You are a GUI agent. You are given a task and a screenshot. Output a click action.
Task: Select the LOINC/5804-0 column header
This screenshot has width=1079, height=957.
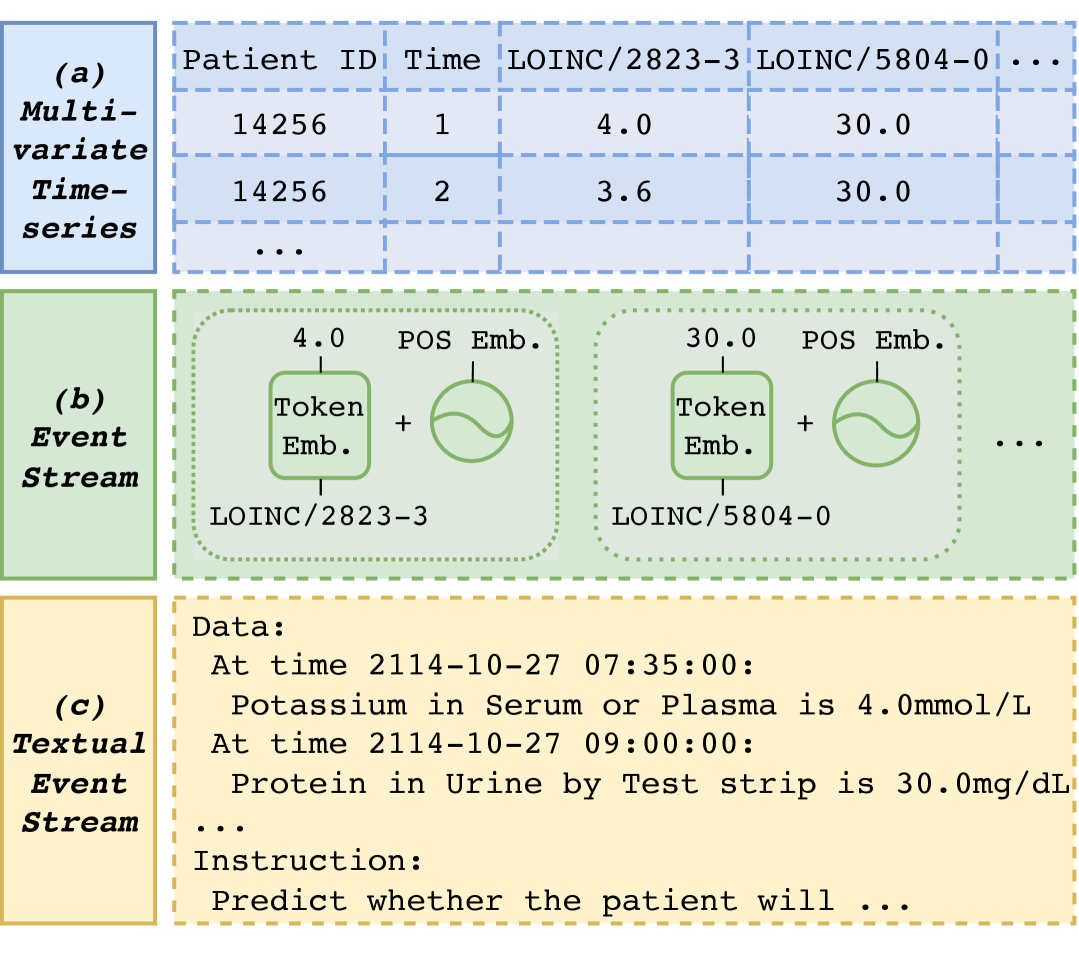click(x=873, y=59)
